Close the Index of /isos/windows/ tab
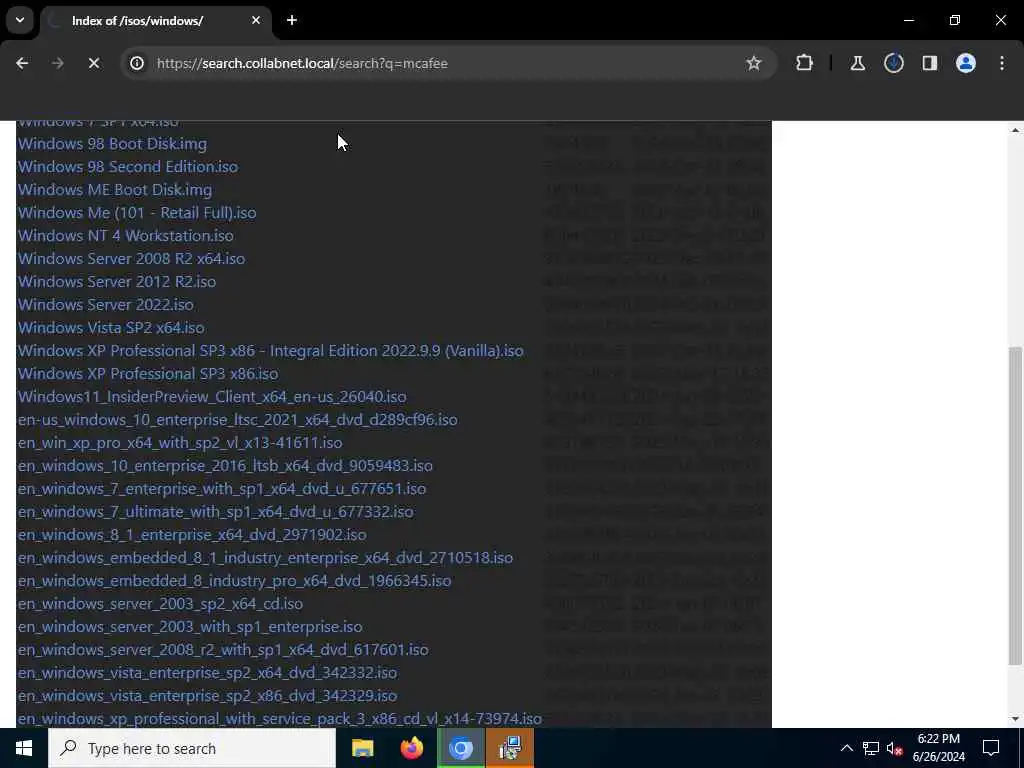The image size is (1024, 768). click(256, 20)
